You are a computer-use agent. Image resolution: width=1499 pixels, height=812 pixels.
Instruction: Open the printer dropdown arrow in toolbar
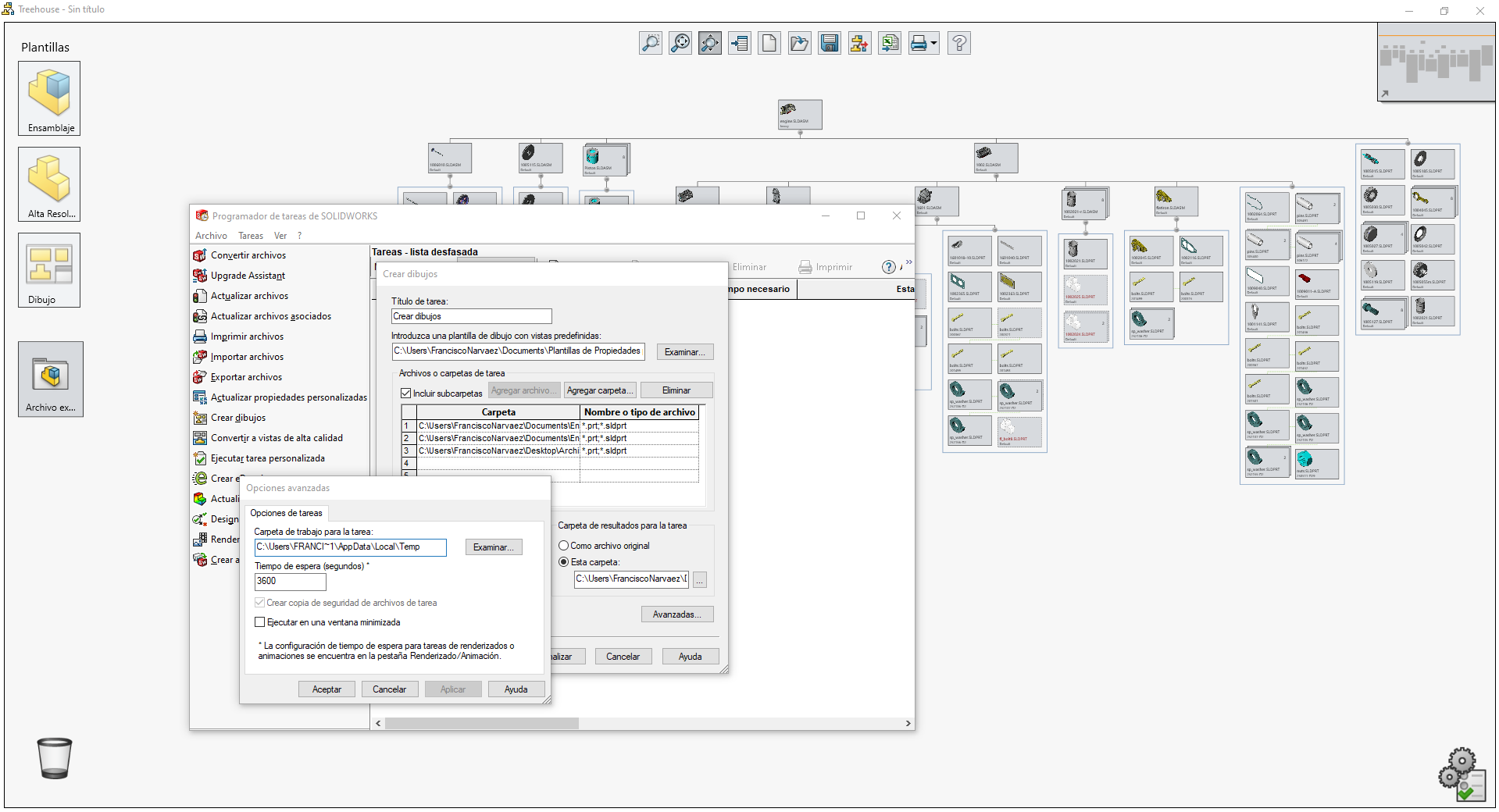click(x=934, y=43)
